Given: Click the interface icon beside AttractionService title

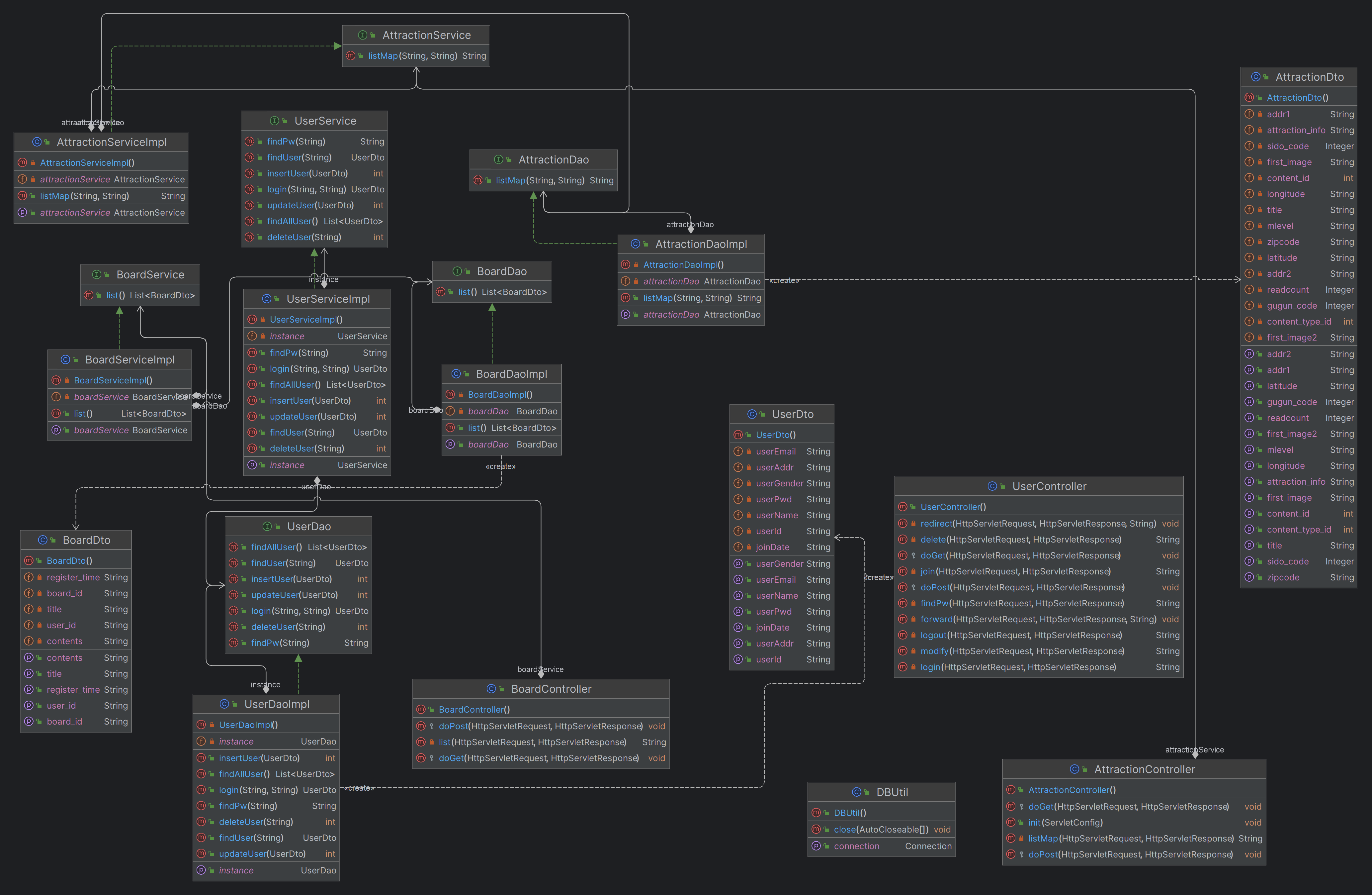Looking at the screenshot, I should tap(362, 35).
